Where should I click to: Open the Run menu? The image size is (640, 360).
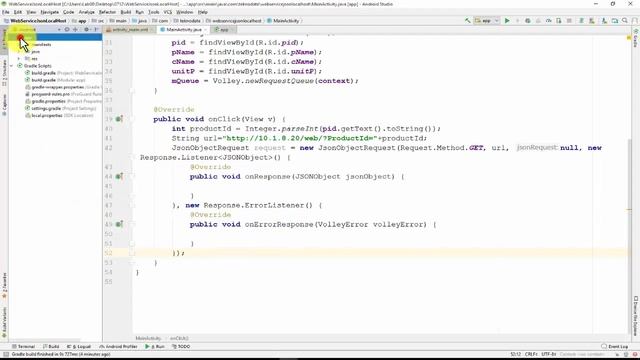pos(140,12)
